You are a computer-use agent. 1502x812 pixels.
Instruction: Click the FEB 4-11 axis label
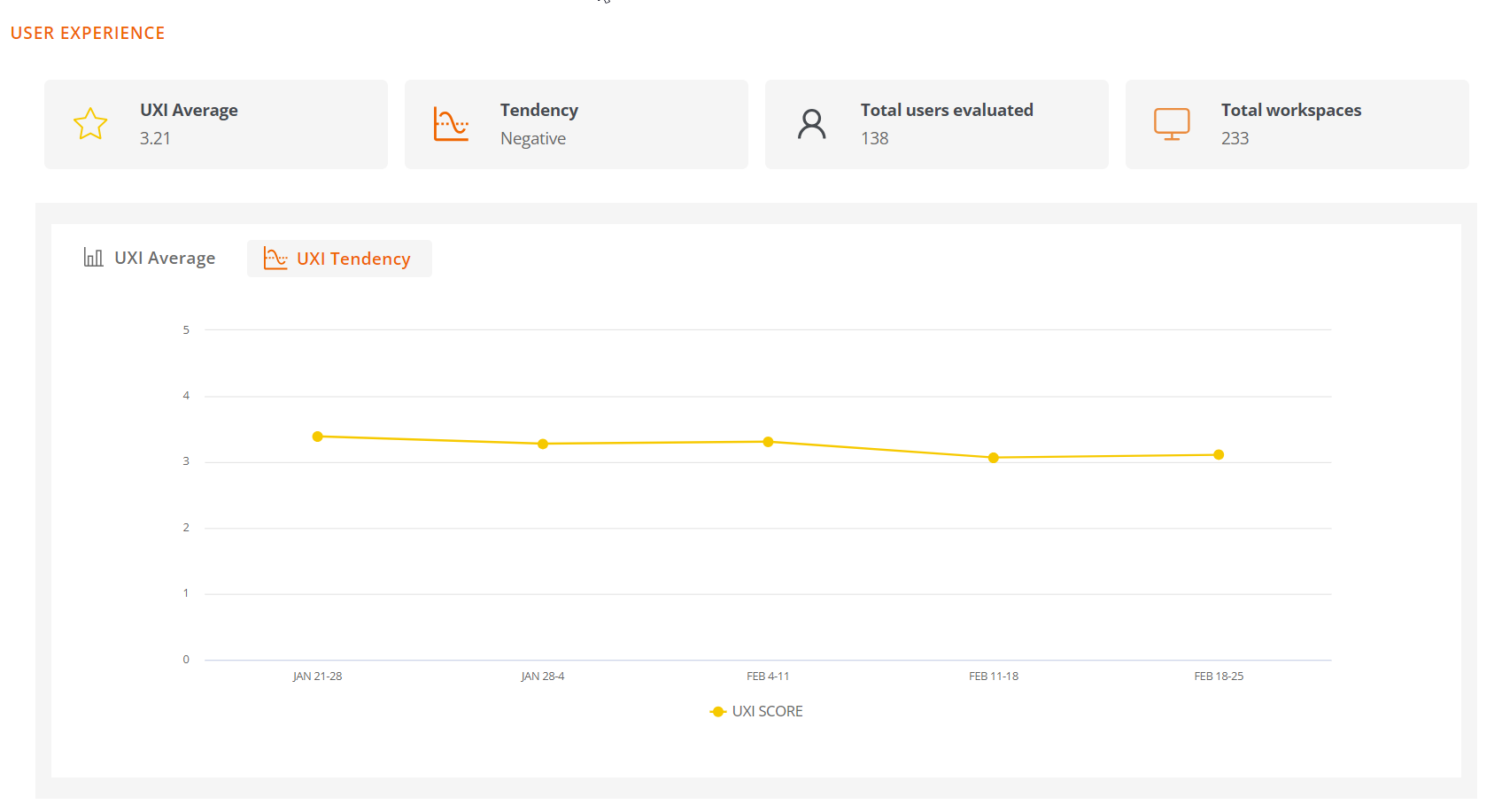point(768,676)
